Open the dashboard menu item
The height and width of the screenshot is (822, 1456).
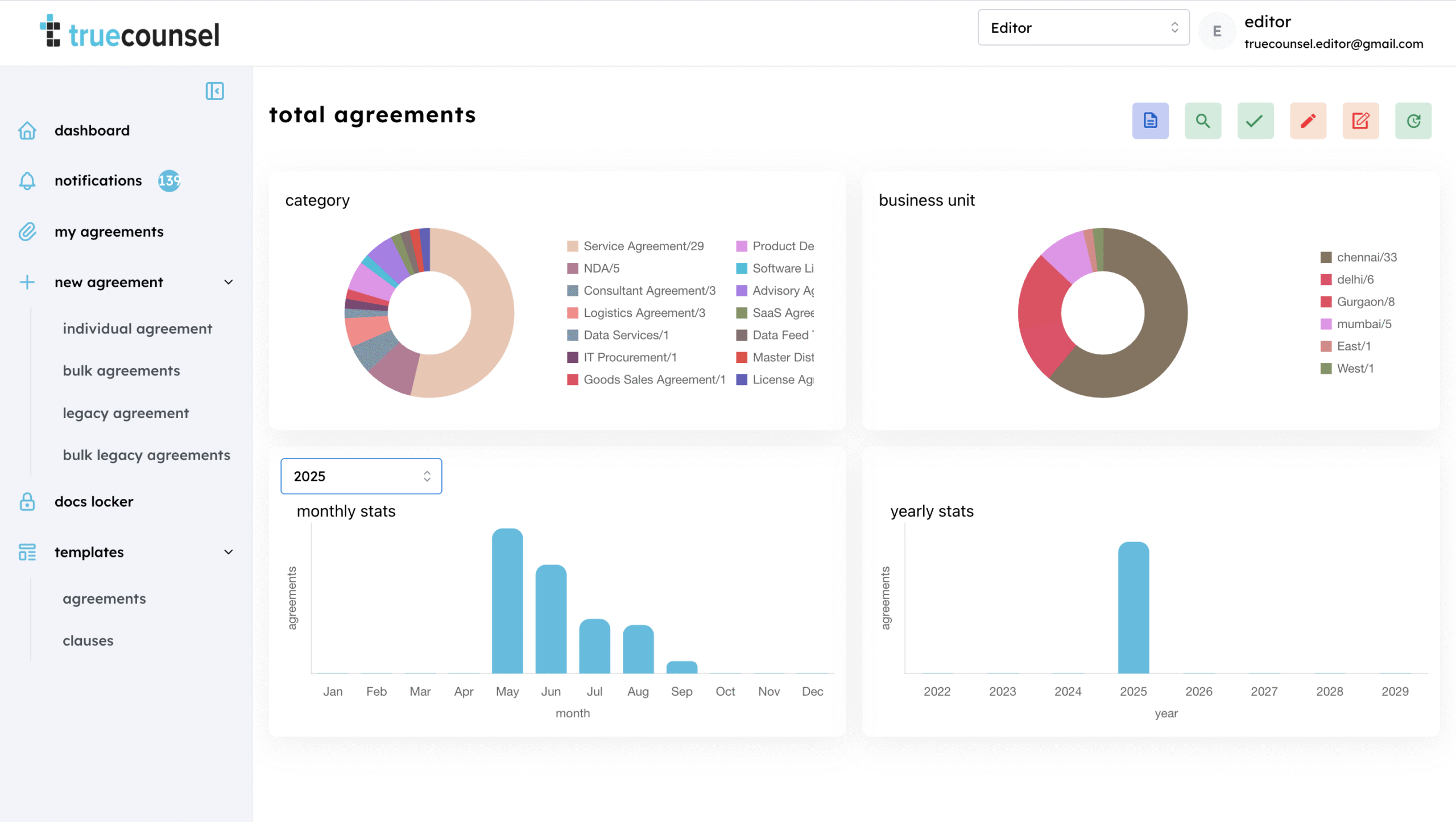92,131
